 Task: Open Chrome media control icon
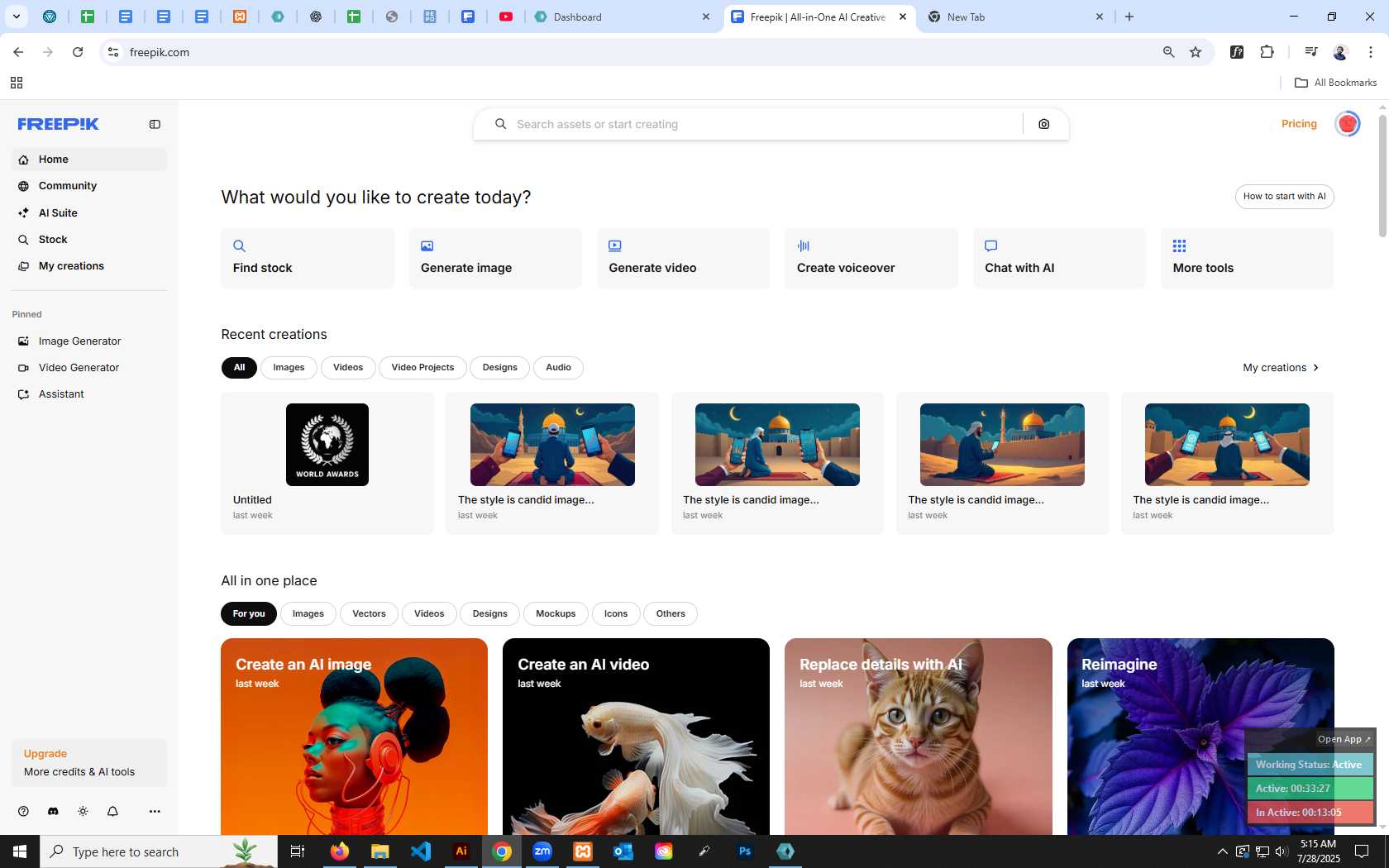coord(1310,52)
